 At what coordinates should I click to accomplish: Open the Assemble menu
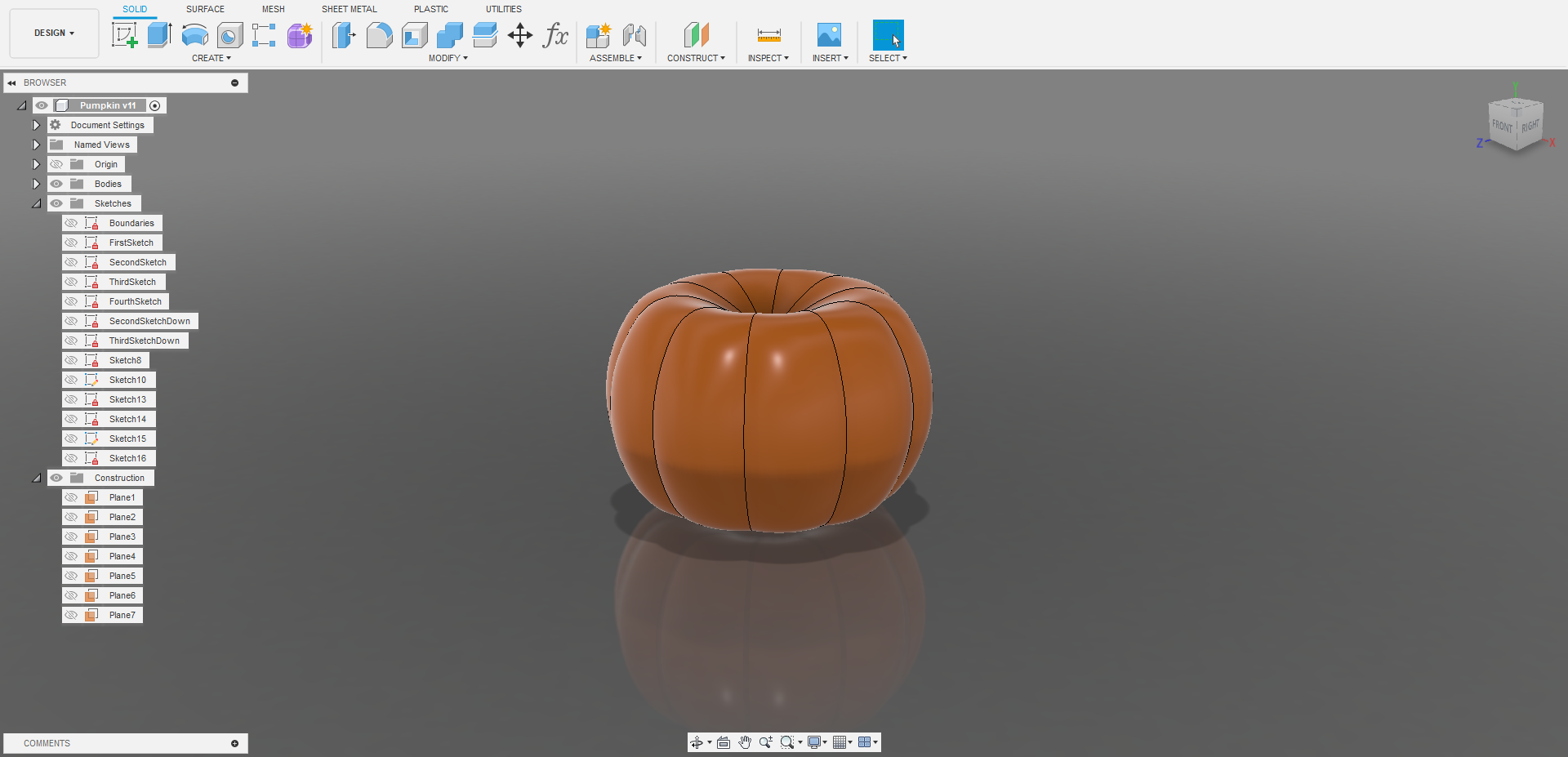click(x=616, y=58)
